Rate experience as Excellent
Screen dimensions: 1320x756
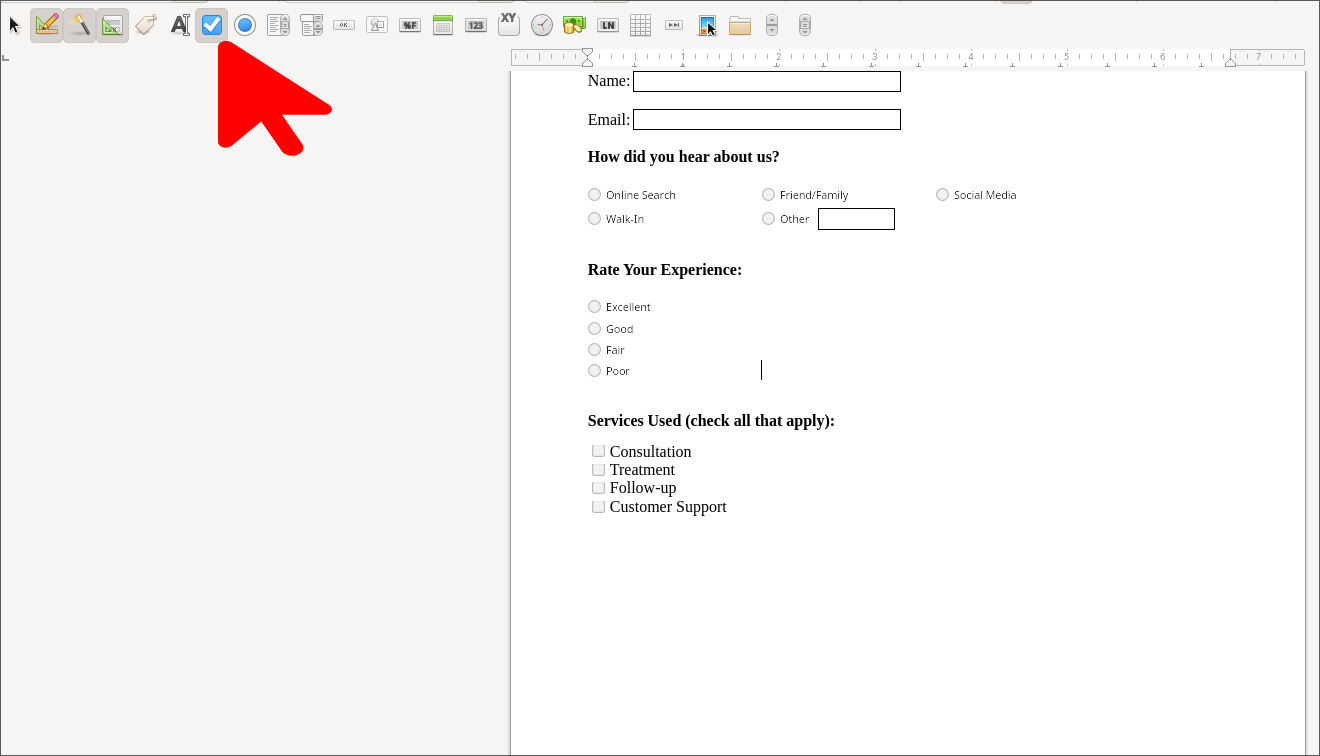[x=595, y=307]
